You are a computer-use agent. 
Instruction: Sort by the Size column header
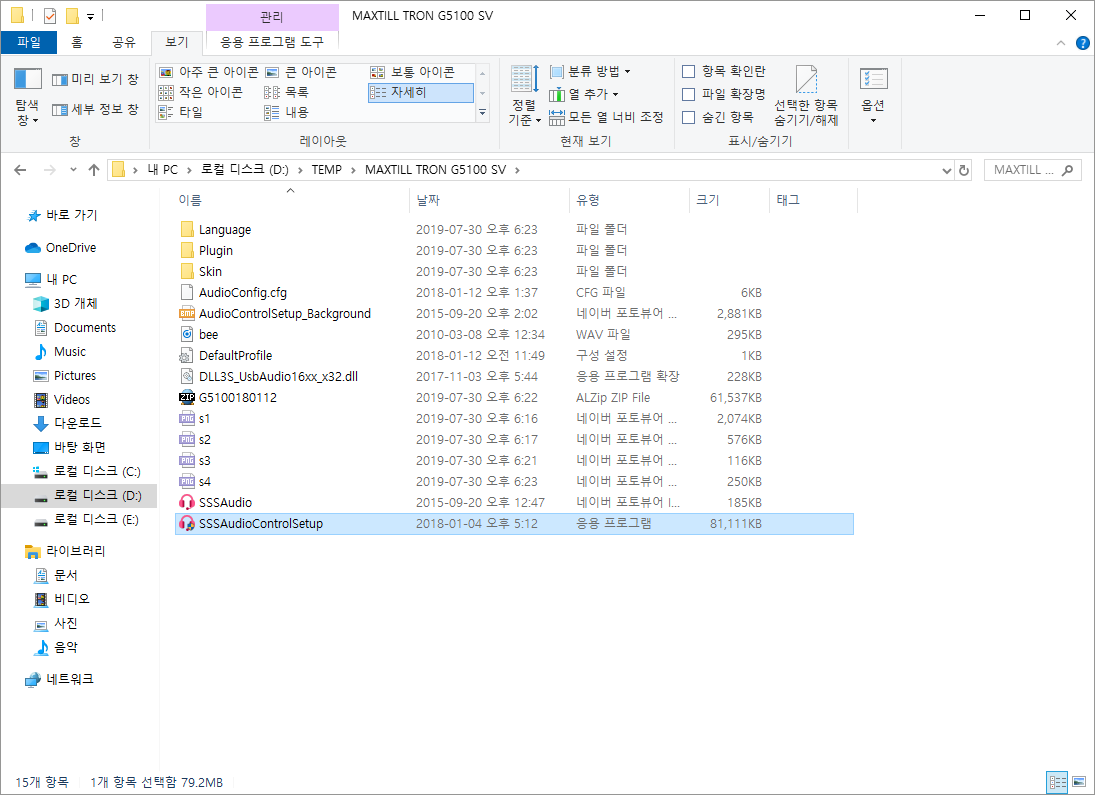[729, 200]
